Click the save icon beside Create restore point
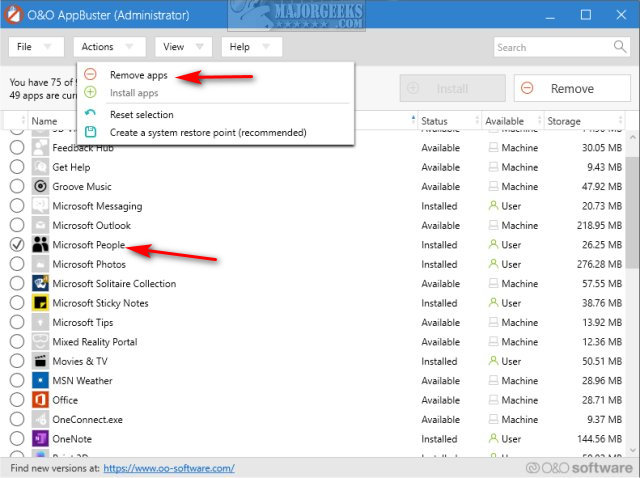Screen dimensions: 640x478 (90, 132)
